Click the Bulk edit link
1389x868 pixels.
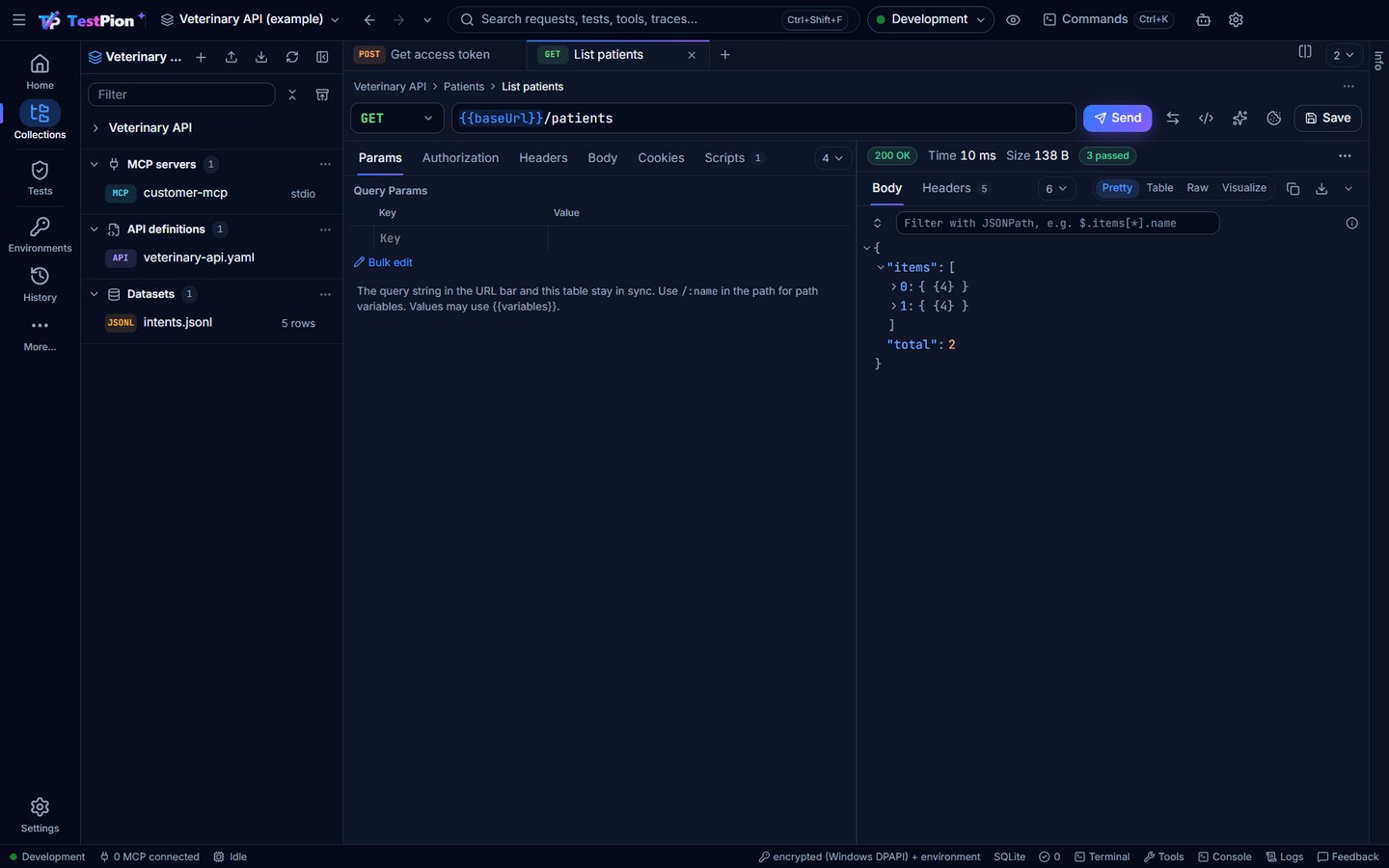pos(383,262)
